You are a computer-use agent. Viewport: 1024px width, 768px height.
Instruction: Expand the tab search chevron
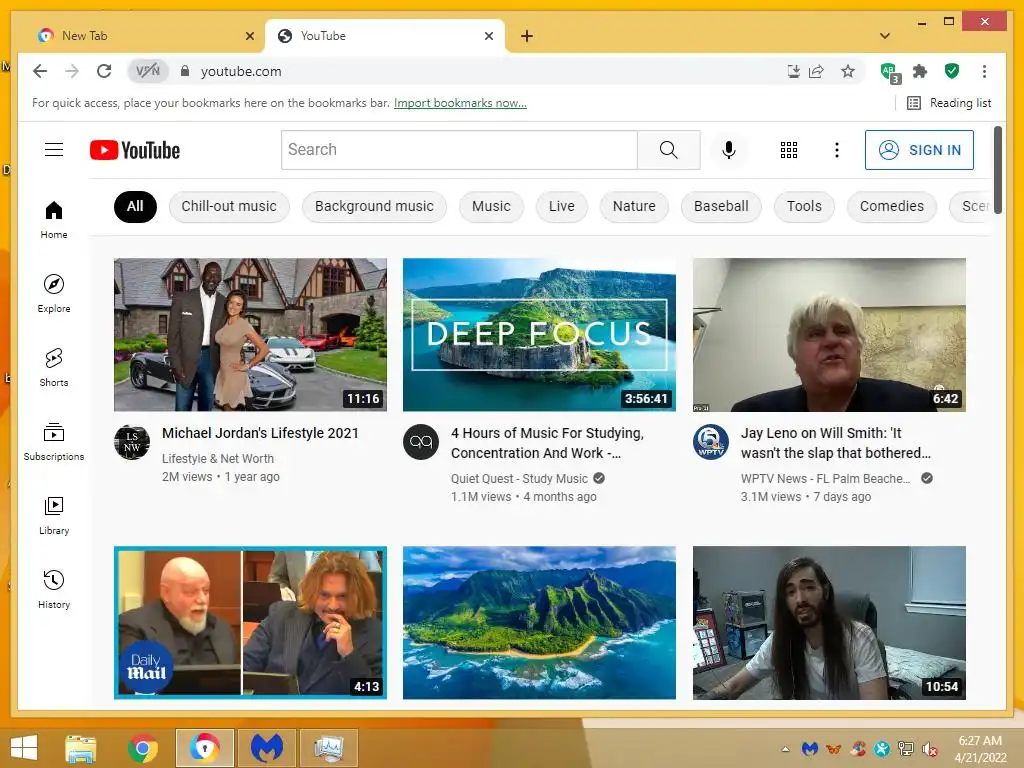coord(885,36)
